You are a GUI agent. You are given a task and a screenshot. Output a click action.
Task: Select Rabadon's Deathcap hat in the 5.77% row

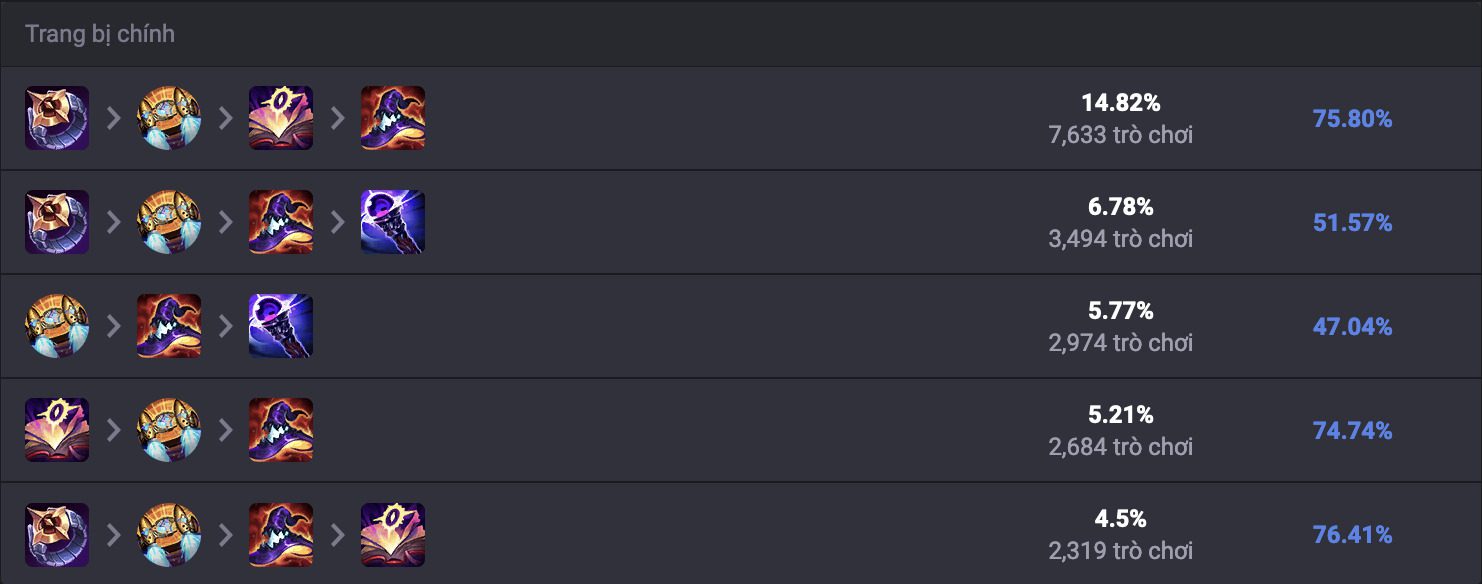169,326
